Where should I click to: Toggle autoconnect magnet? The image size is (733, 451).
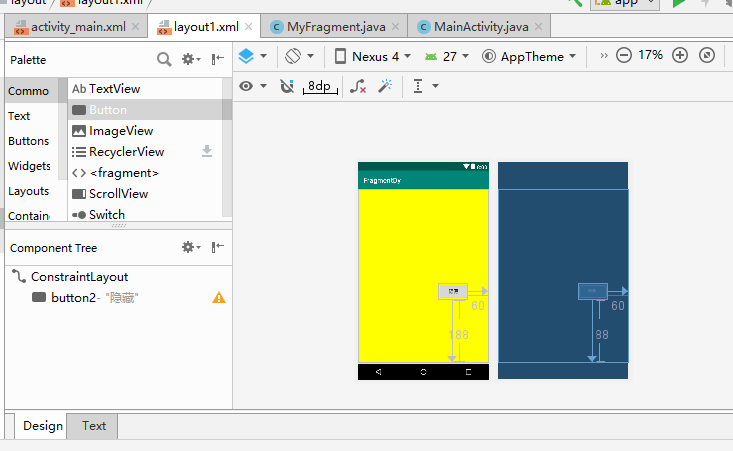[287, 86]
